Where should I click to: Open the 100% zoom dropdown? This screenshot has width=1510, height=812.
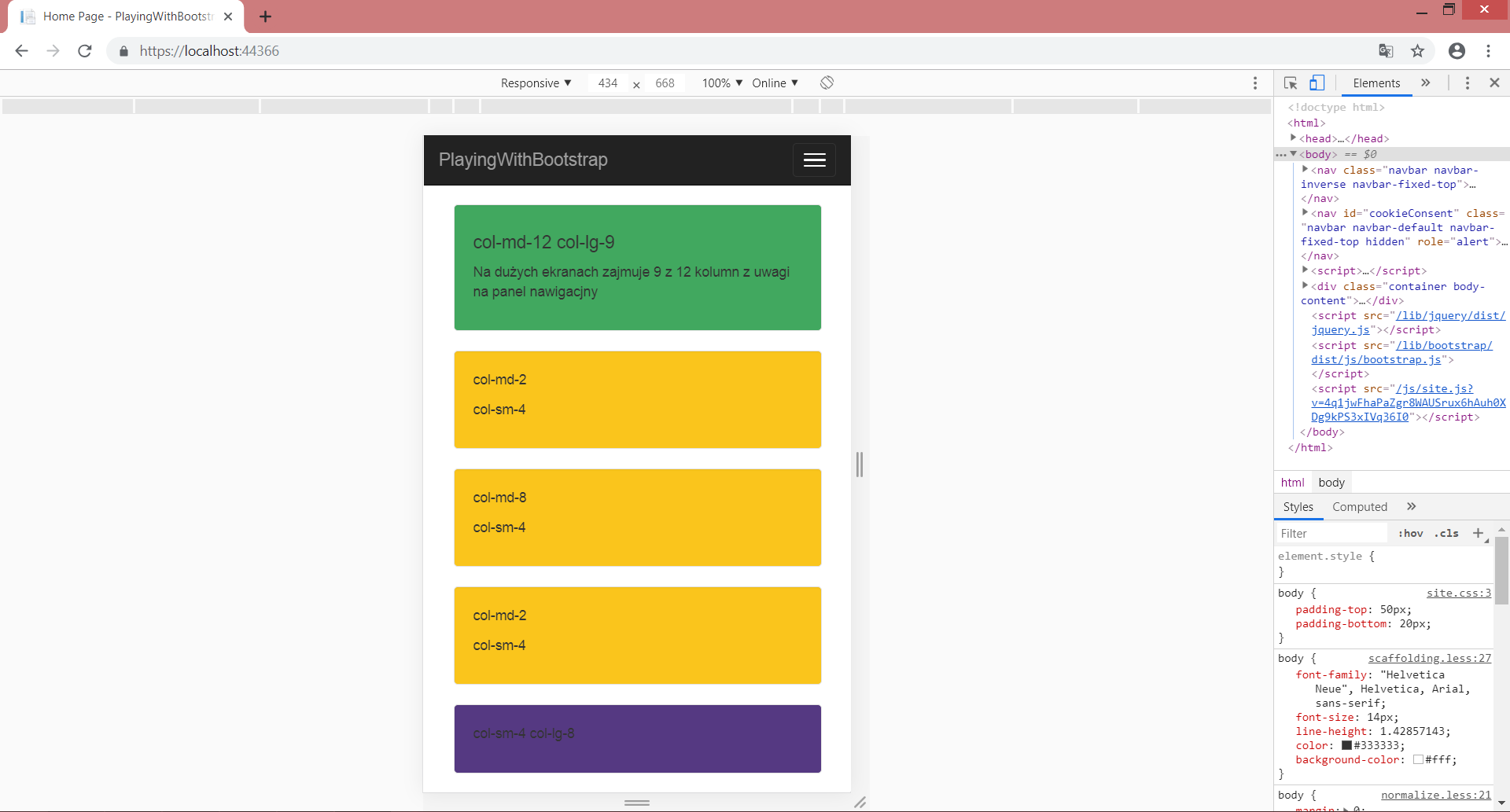tap(722, 83)
